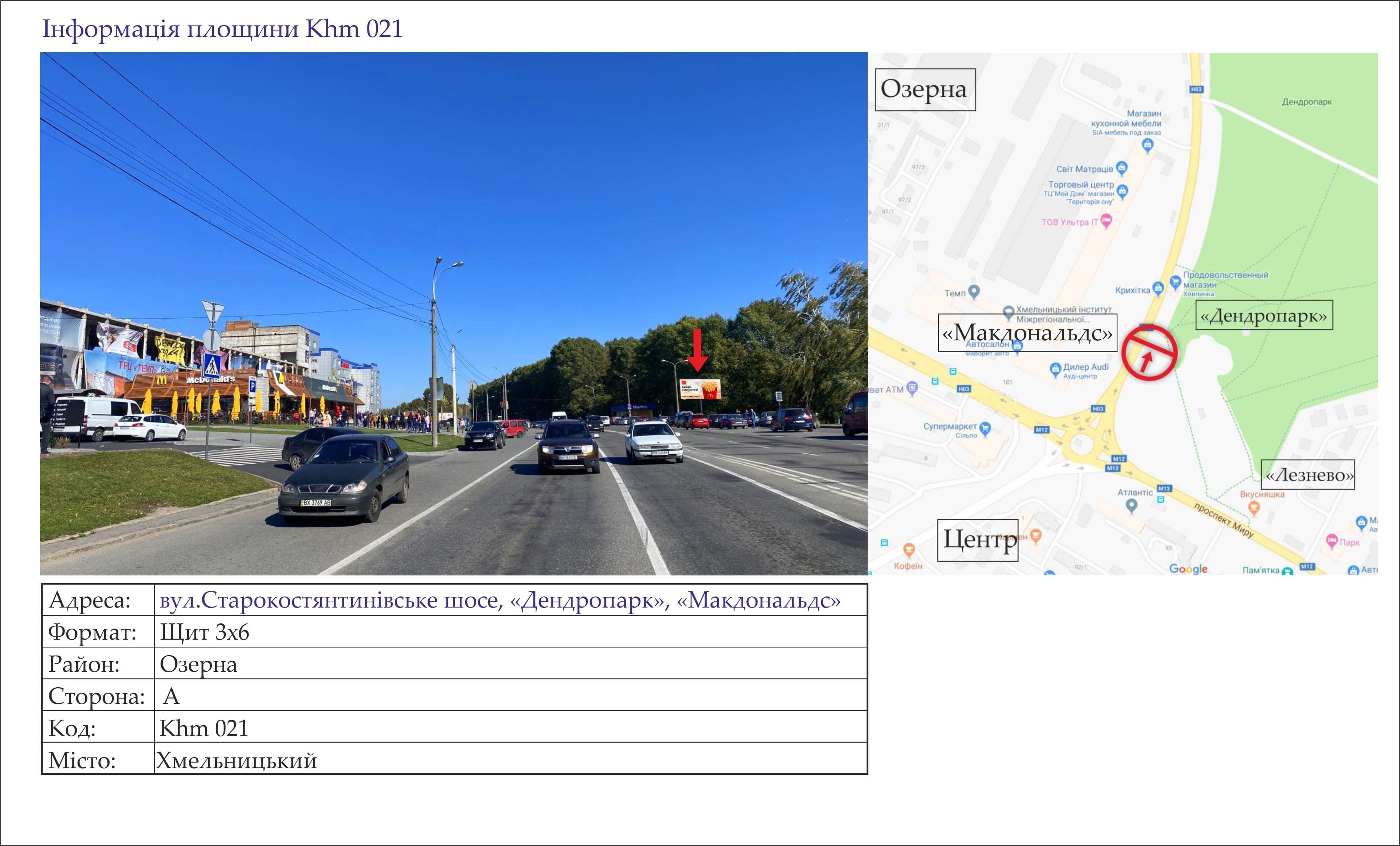Image resolution: width=1400 pixels, height=846 pixels.
Task: Click the pedestrian crossing sign in photo
Action: tap(212, 365)
